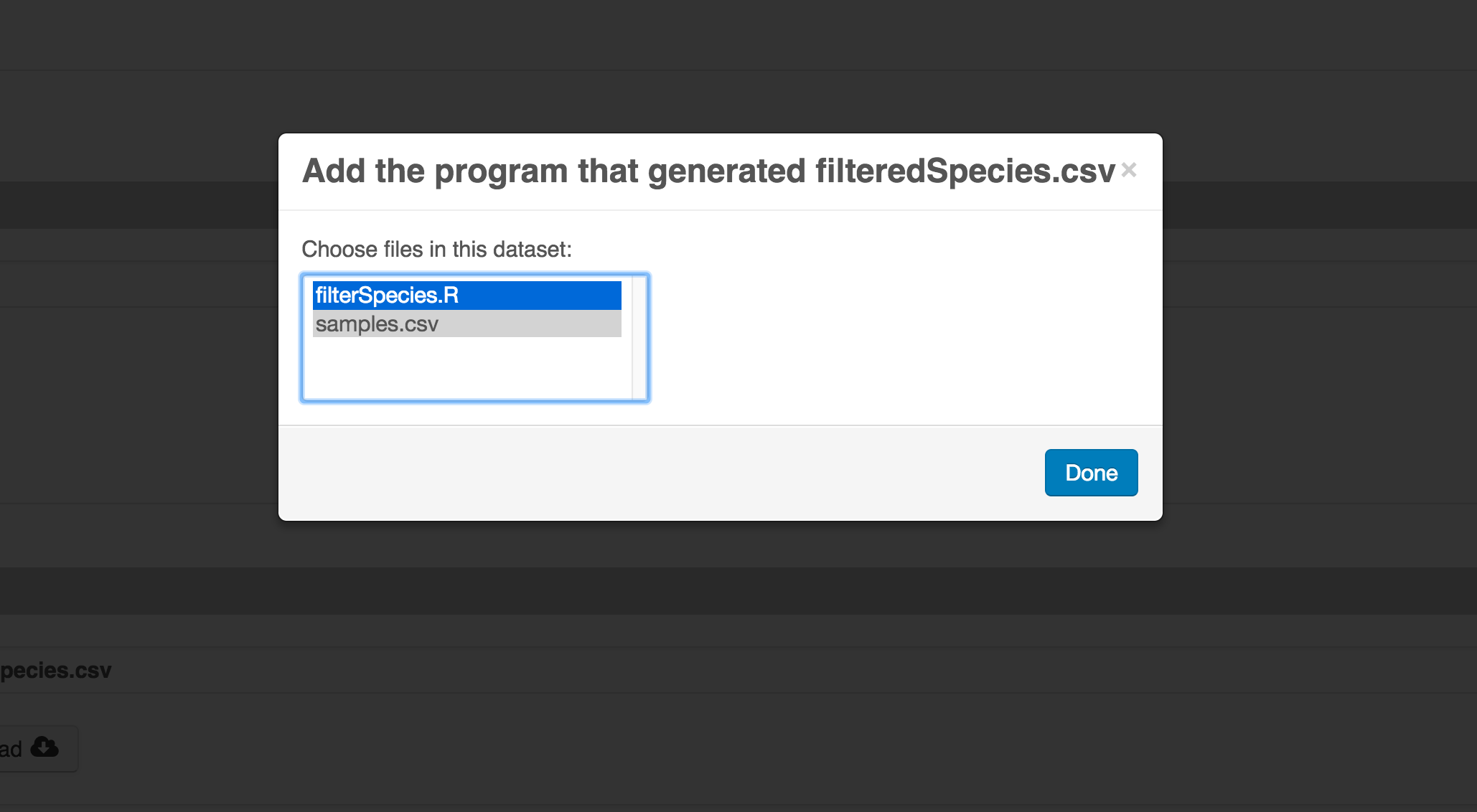
Task: Choose samples.csv from the dataset files
Action: (x=467, y=324)
